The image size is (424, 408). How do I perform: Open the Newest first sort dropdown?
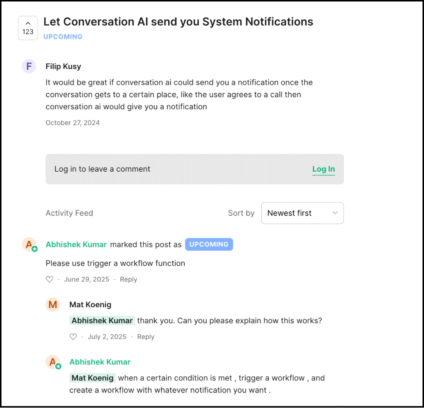[x=302, y=213]
